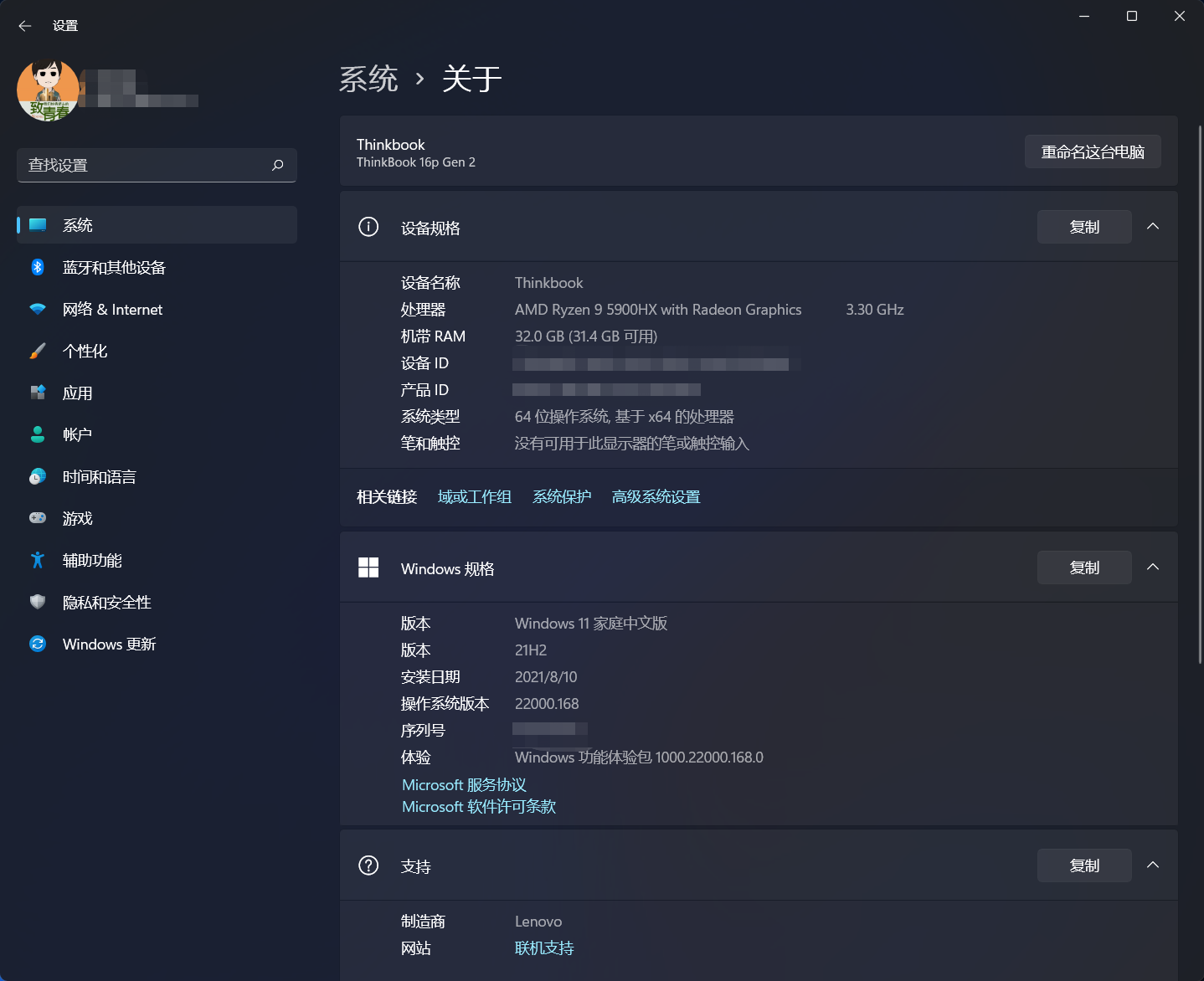This screenshot has width=1204, height=981.
Task: Open 辅助功能 accessibility icon
Action: (38, 560)
